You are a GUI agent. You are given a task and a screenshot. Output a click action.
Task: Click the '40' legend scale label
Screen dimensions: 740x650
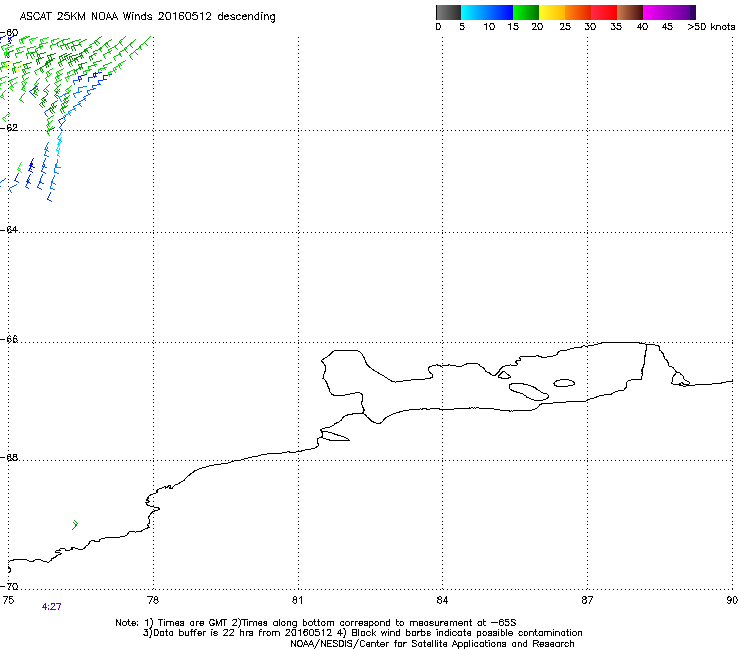tap(642, 27)
